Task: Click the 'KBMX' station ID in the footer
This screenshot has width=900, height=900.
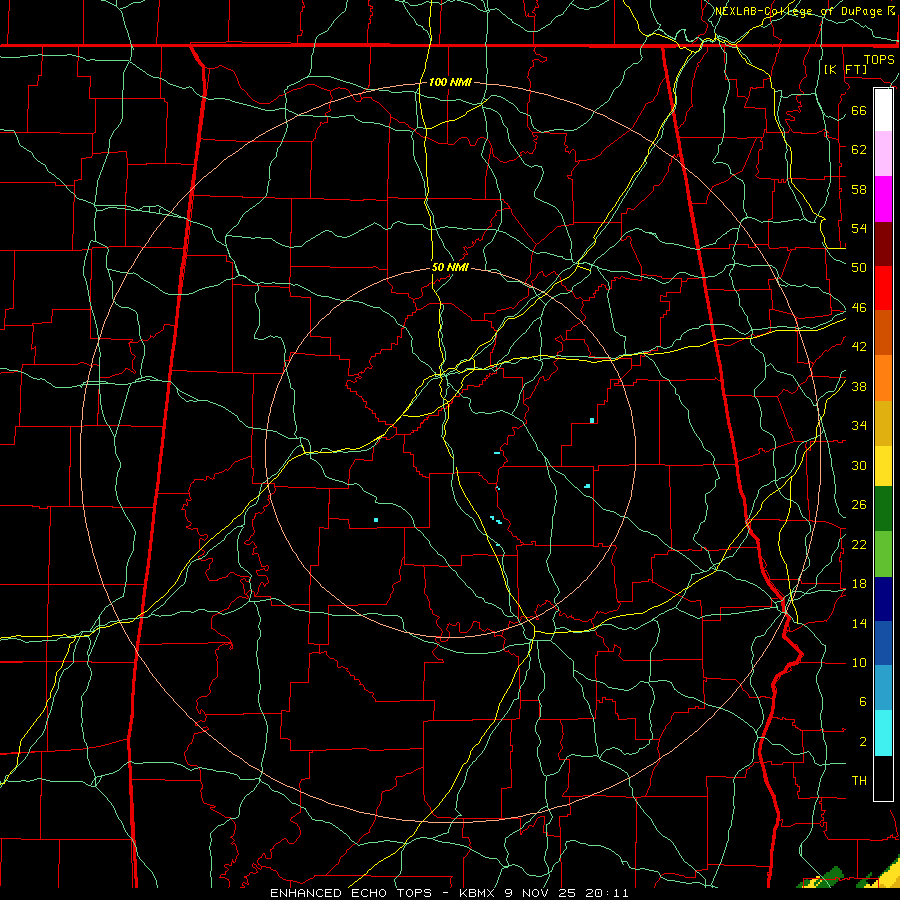Action: click(x=476, y=893)
